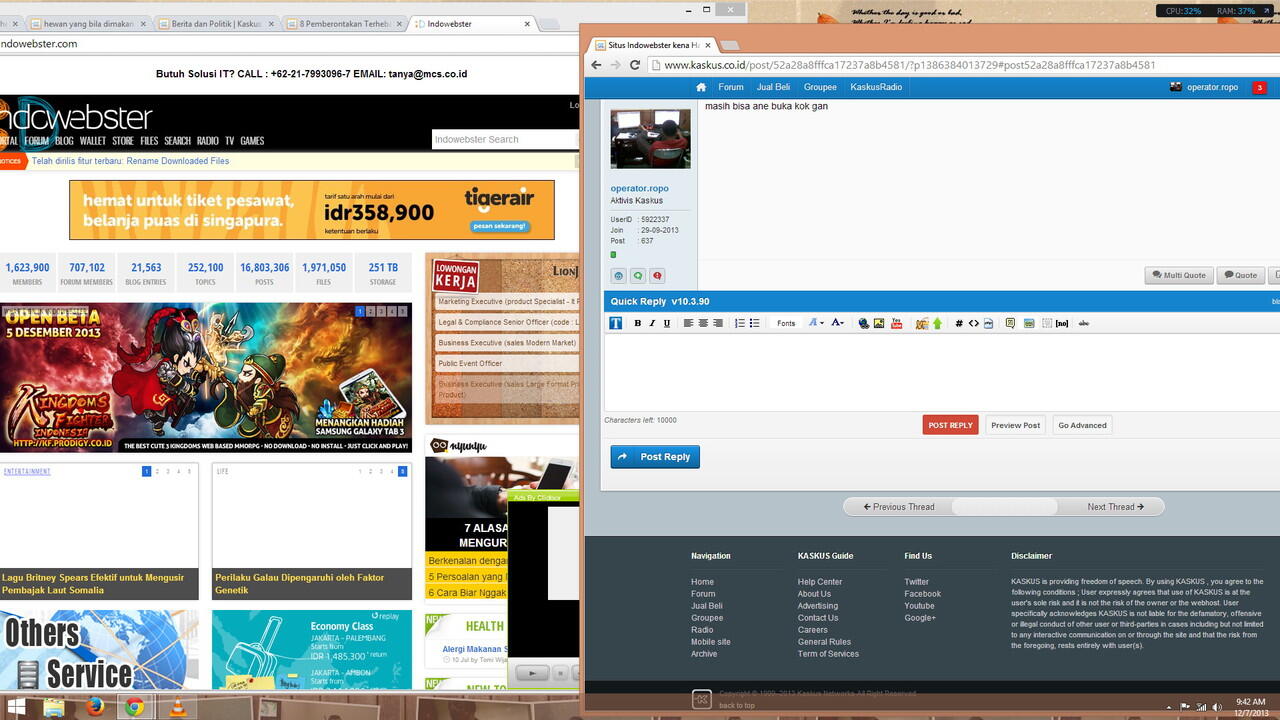Switch to 8 Pemberontakan Terhebat tab
This screenshot has height=720, width=1280.
pyautogui.click(x=345, y=23)
